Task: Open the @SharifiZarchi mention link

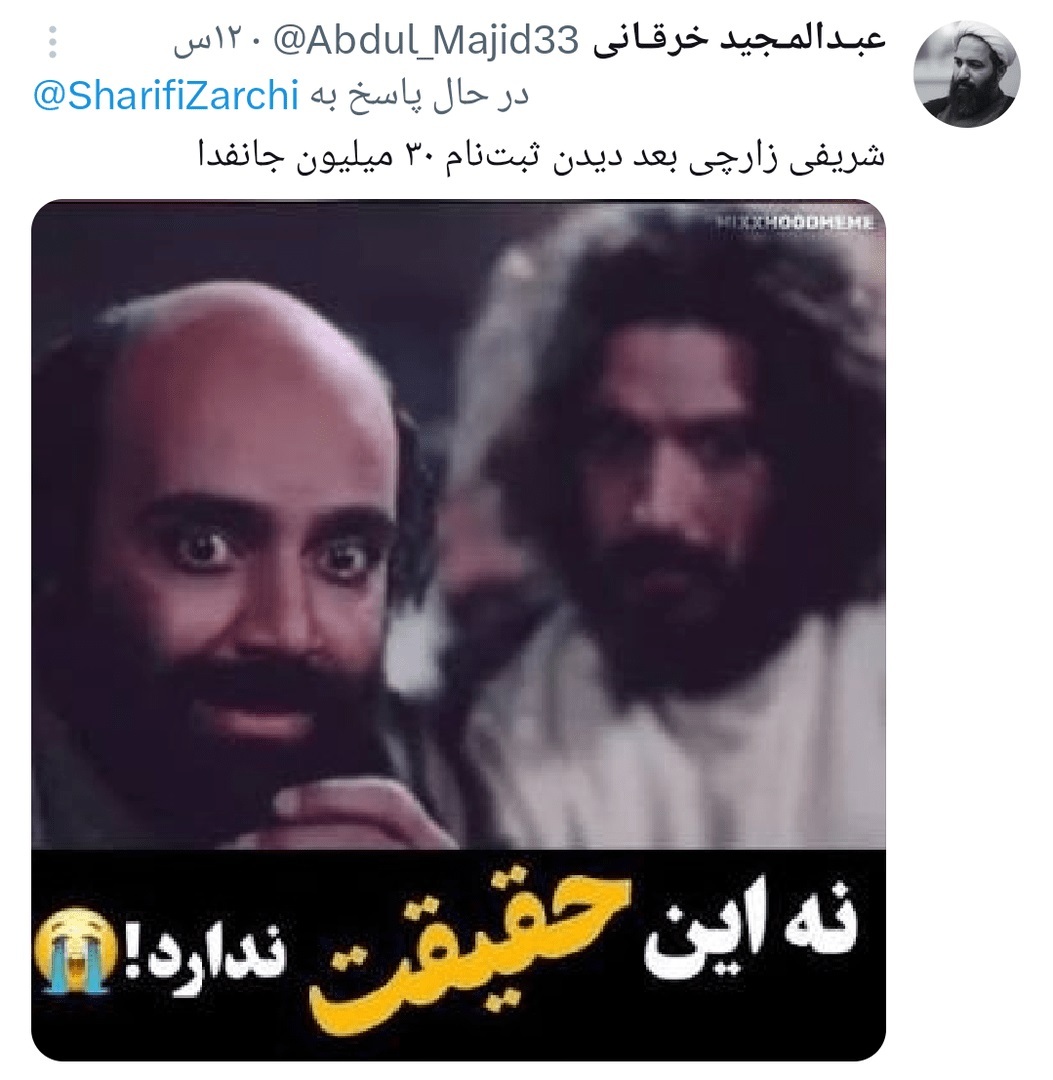Action: (165, 96)
